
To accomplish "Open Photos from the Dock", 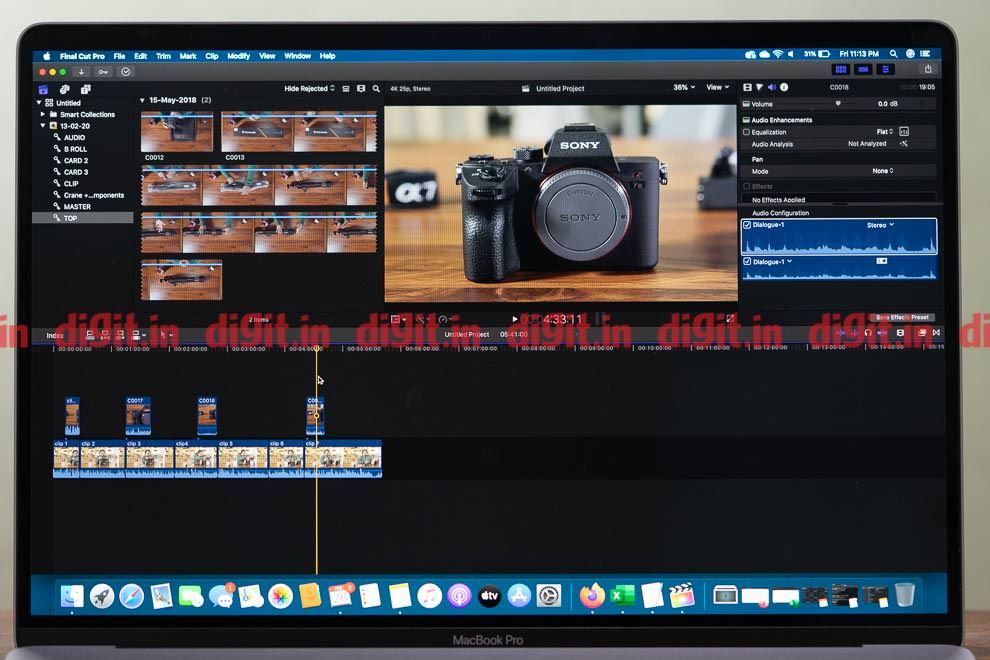I will (x=280, y=596).
